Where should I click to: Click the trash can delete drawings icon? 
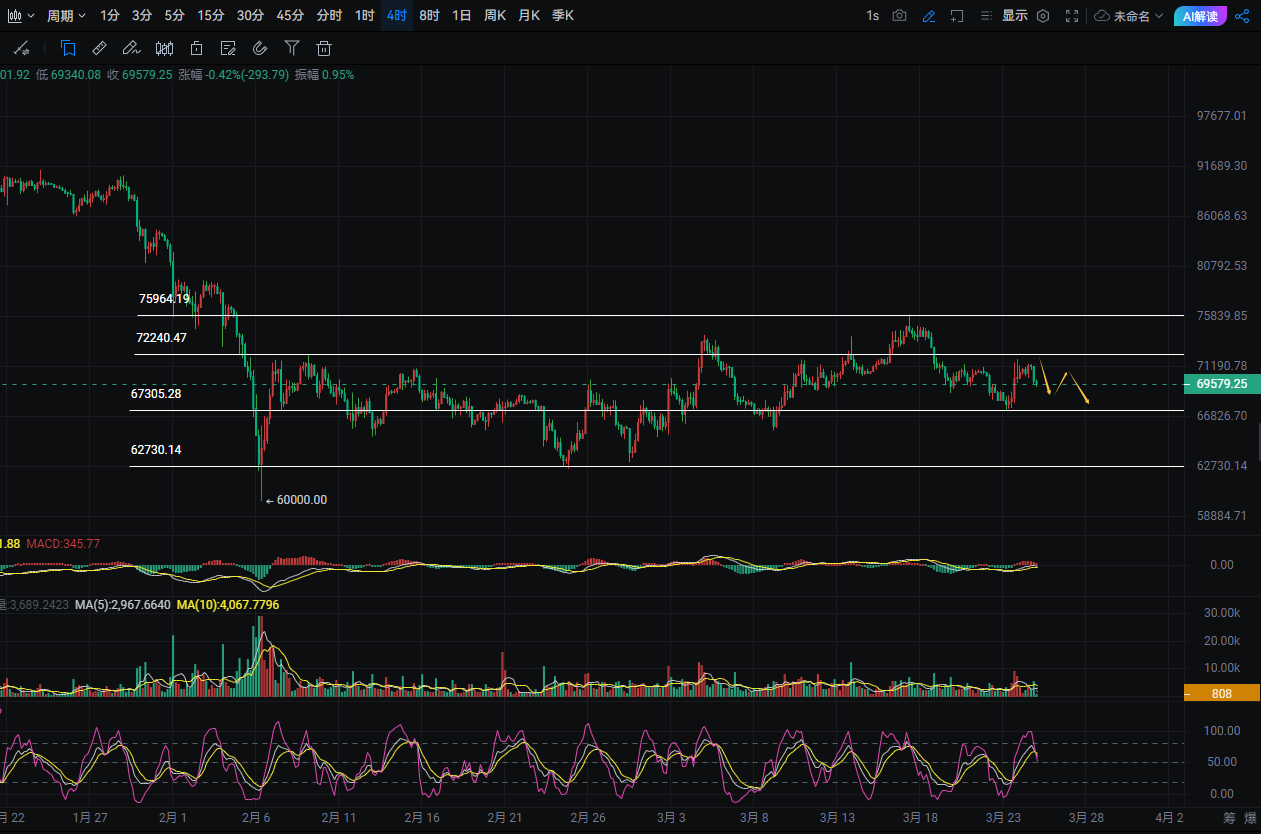(x=323, y=48)
